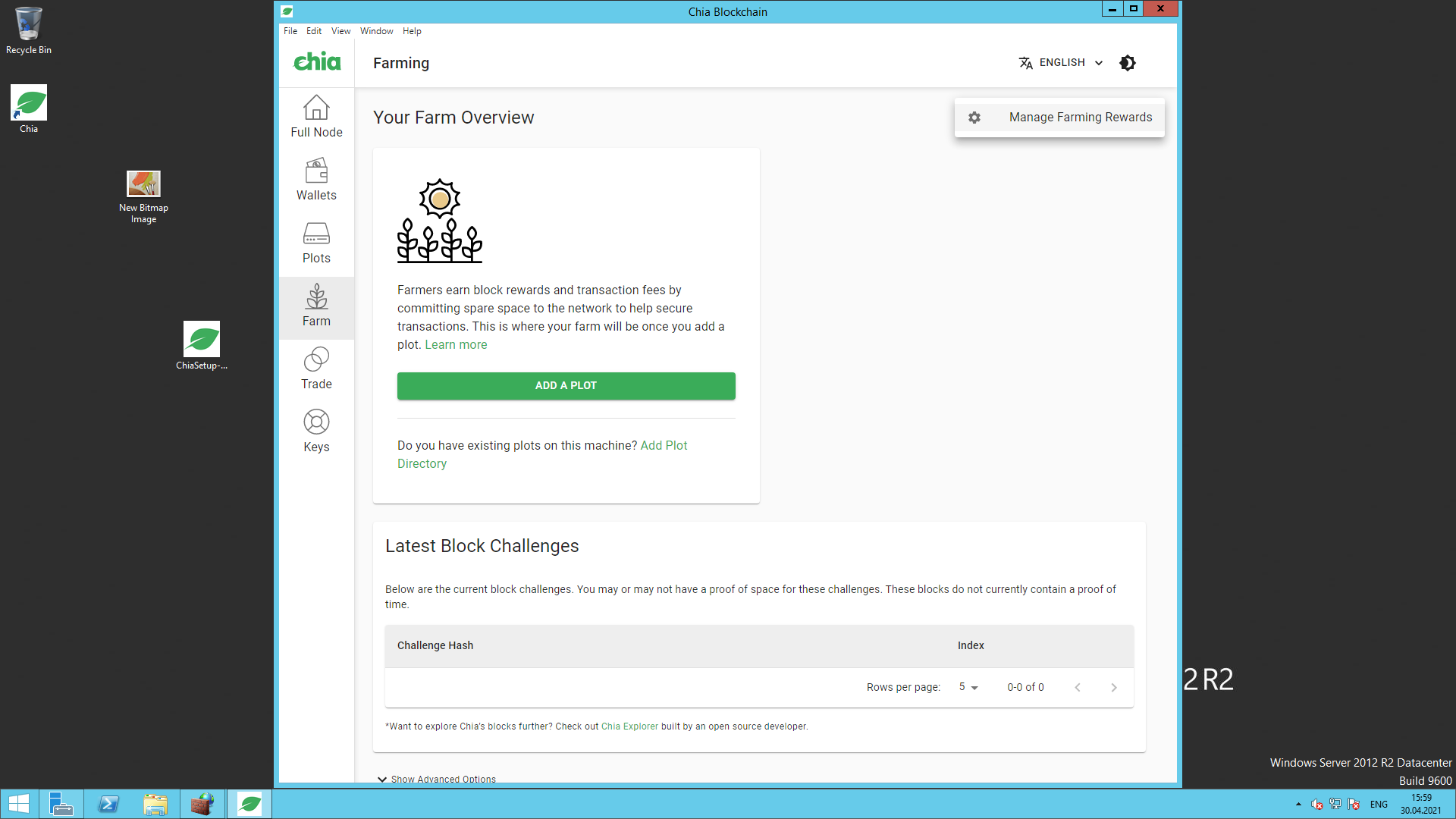Click the firewall brick taskbar icon

(202, 804)
